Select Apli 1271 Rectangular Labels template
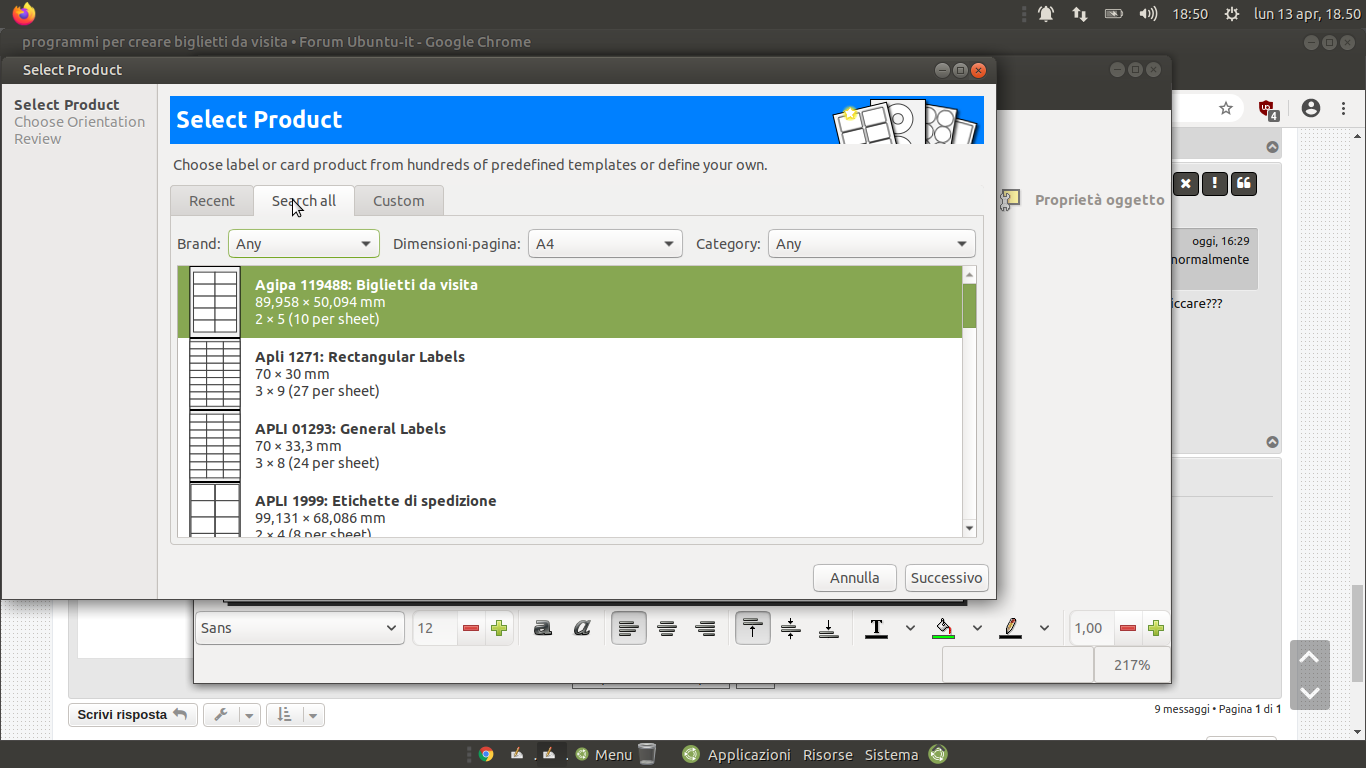Viewport: 1366px width, 768px height. coord(570,374)
